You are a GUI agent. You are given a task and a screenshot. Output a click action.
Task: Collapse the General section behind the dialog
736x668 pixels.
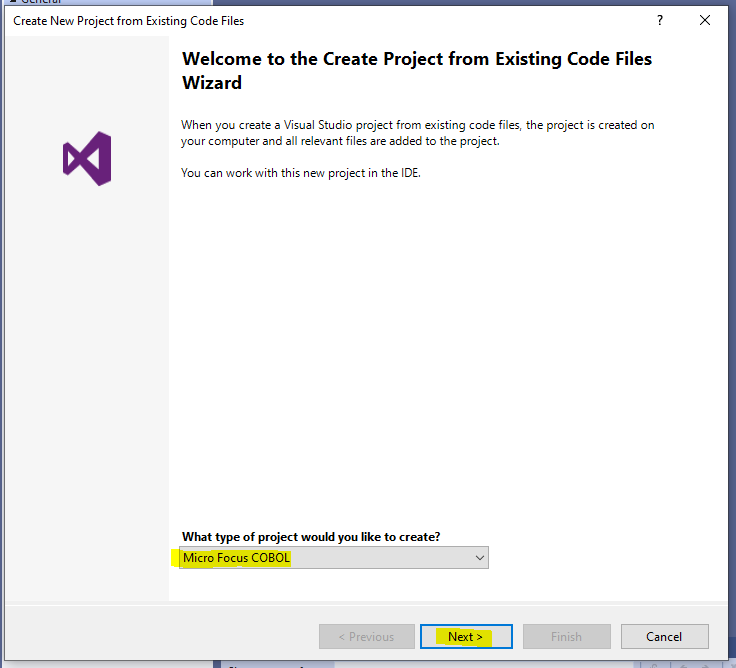(12, 3)
